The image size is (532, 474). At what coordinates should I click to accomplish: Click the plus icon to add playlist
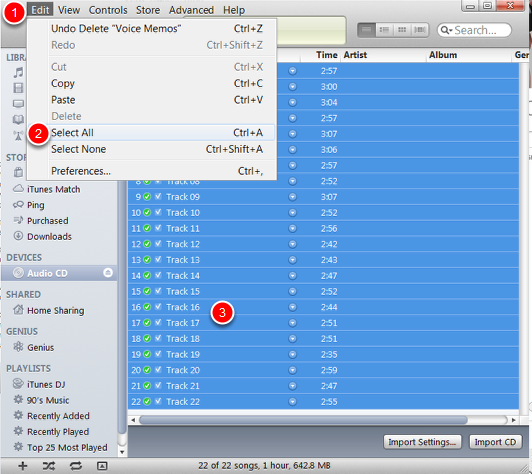coord(23,466)
